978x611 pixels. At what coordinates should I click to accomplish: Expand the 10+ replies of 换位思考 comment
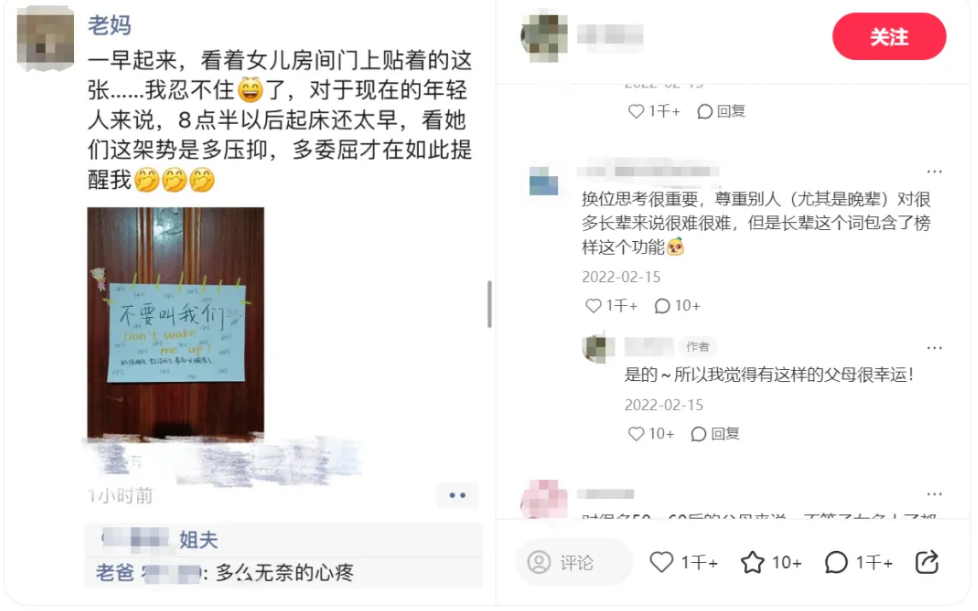(677, 306)
